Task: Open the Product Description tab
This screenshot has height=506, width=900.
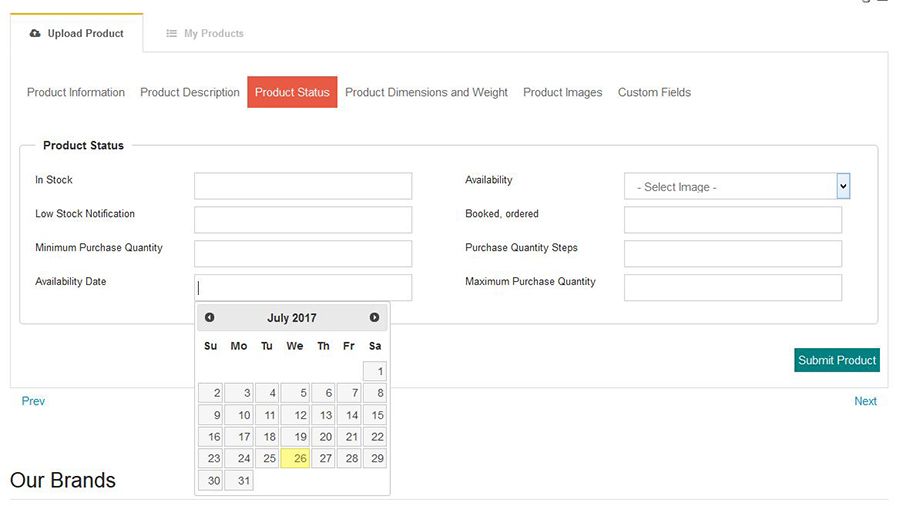Action: click(x=190, y=92)
